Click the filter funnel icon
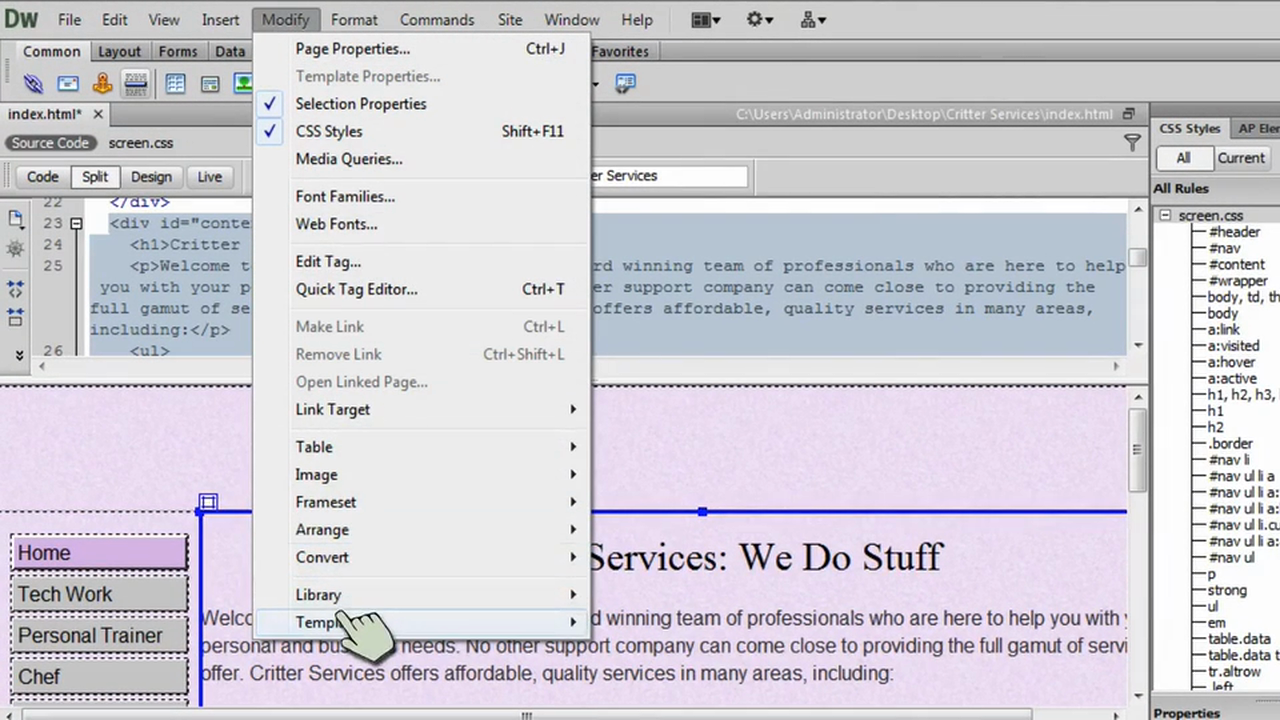This screenshot has width=1280, height=720. [1132, 143]
